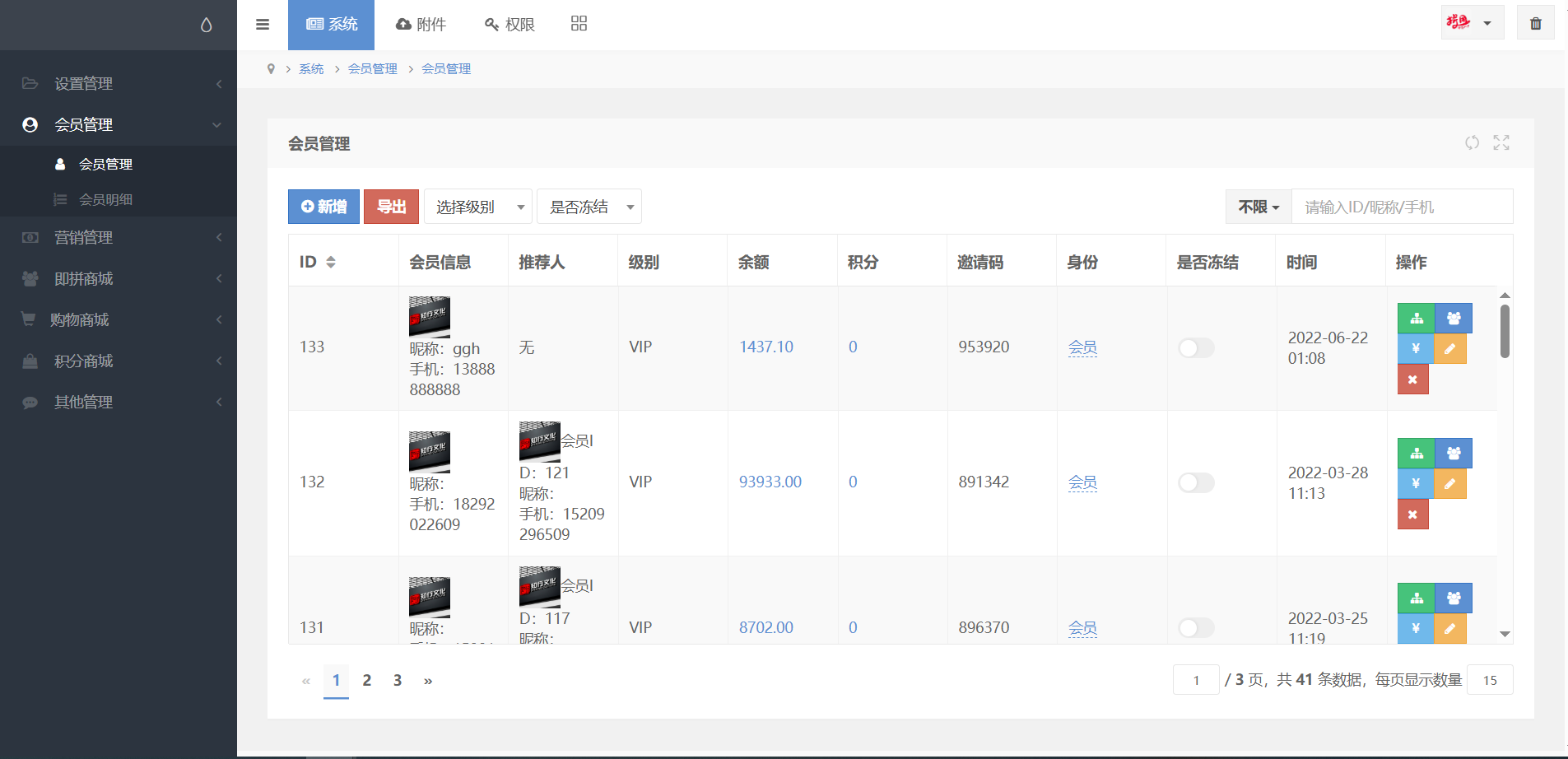The image size is (1568, 759).
Task: Toggle freeze switch for member 131
Action: point(1195,628)
